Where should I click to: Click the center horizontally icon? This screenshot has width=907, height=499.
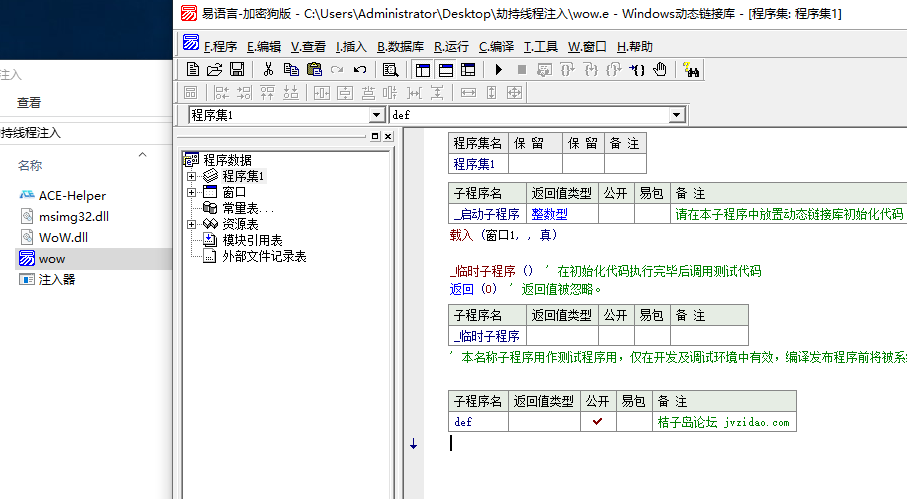pos(322,93)
